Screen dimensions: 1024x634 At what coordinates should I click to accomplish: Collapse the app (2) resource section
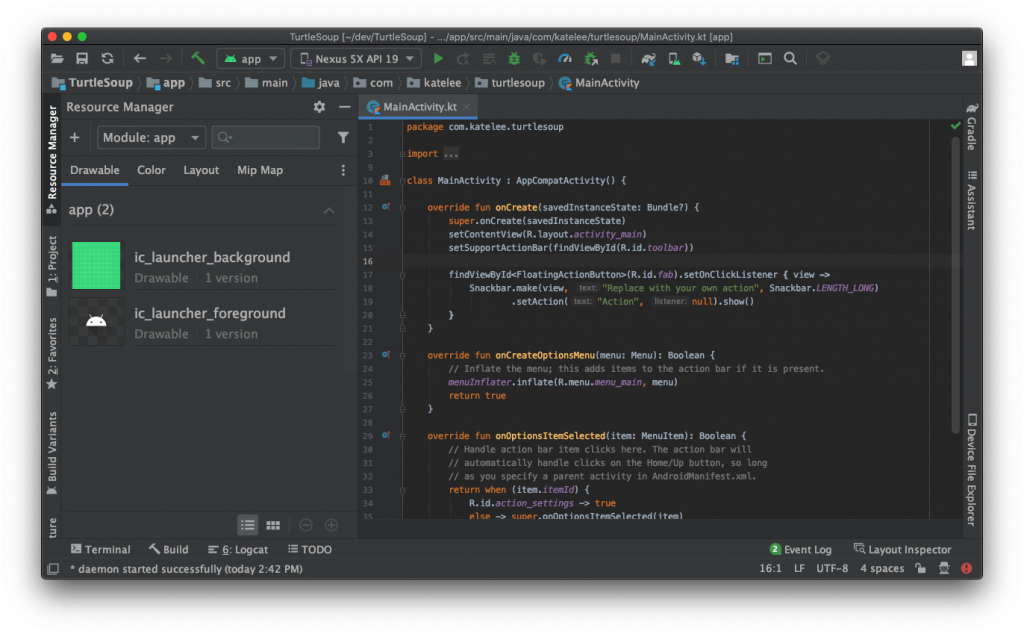click(x=329, y=211)
